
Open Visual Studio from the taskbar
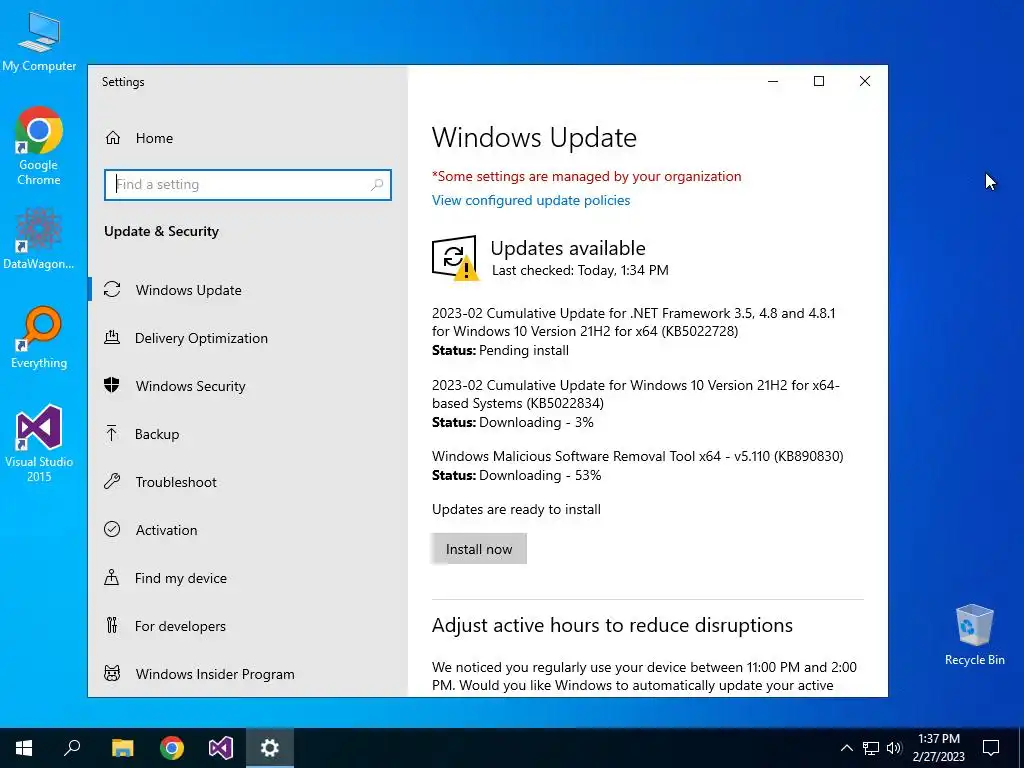click(x=221, y=748)
